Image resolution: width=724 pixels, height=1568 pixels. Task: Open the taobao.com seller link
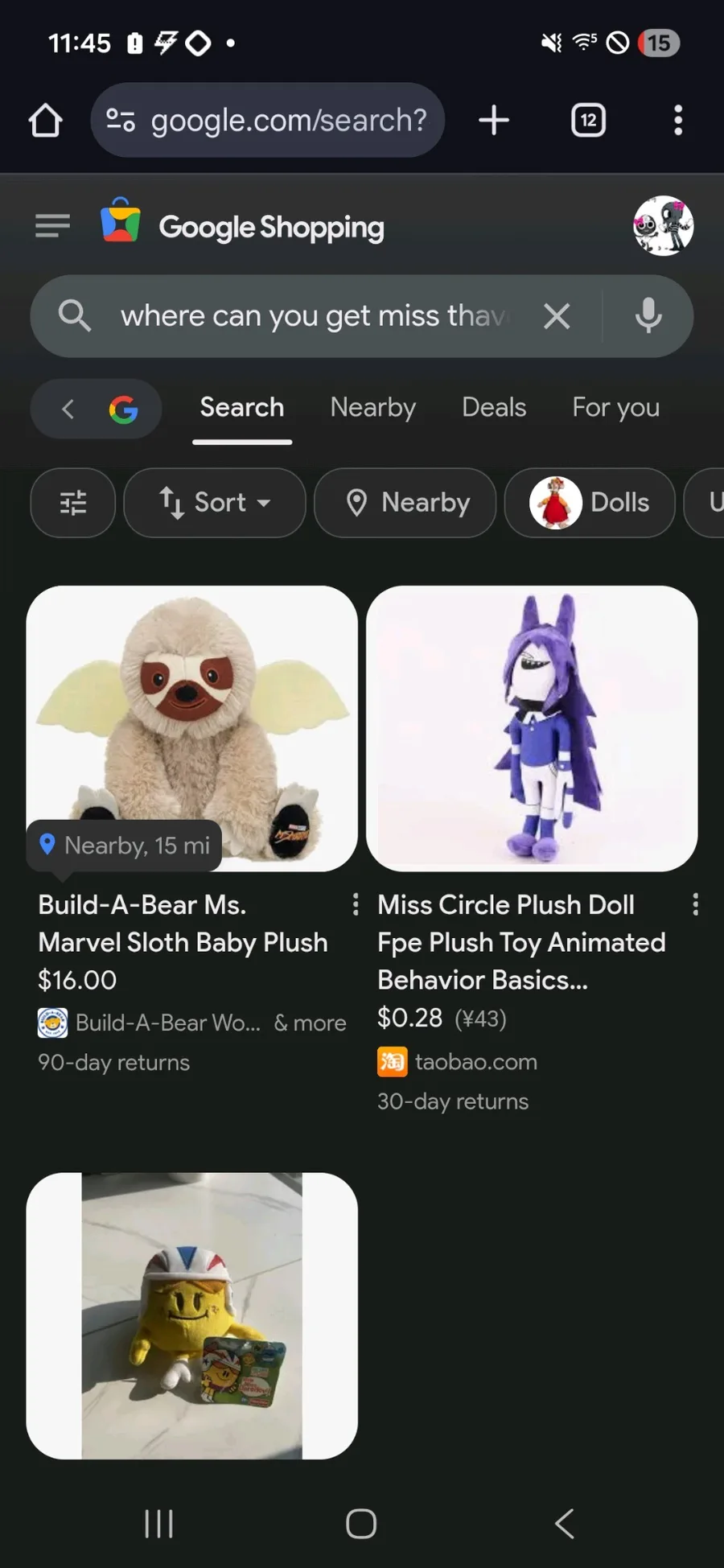point(475,1062)
